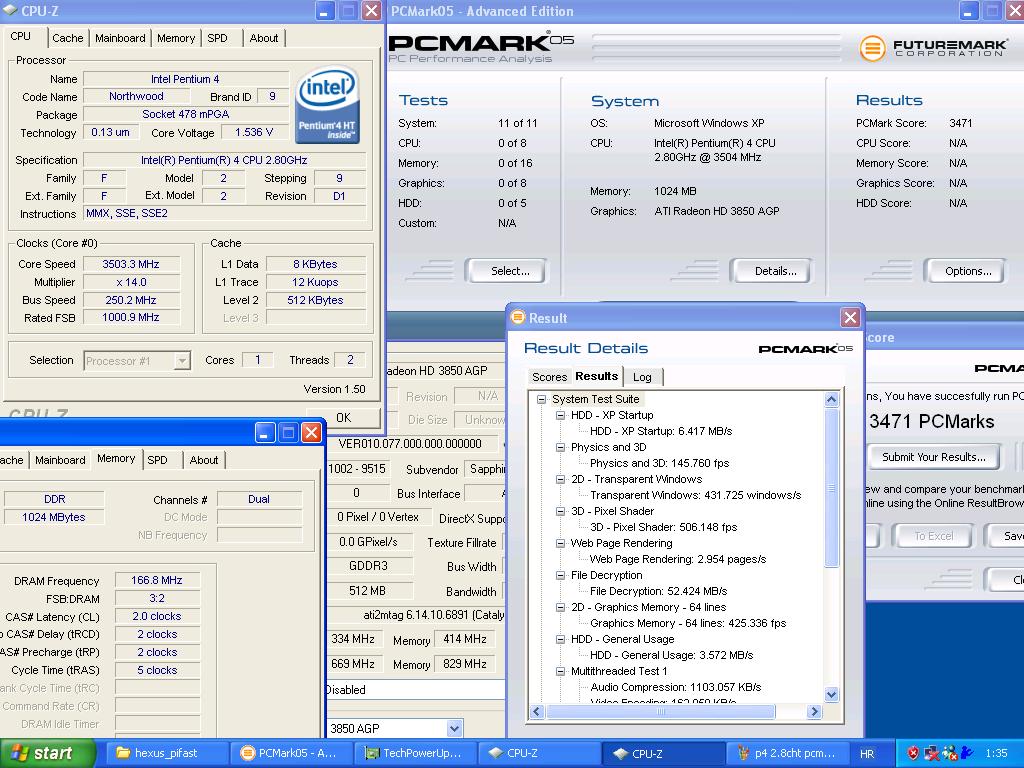Click scroll down arrow in result tree
1024x768 pixels.
tap(831, 695)
